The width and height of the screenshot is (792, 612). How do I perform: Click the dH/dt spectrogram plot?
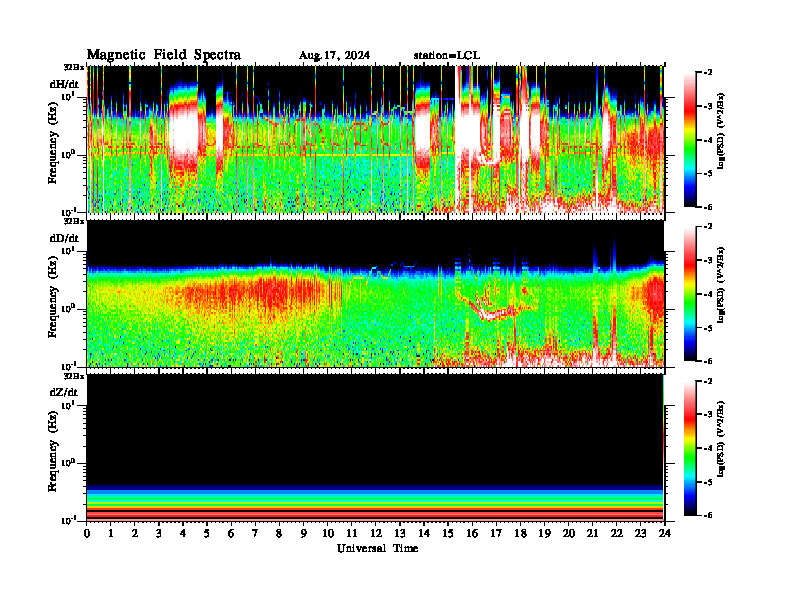tap(375, 139)
